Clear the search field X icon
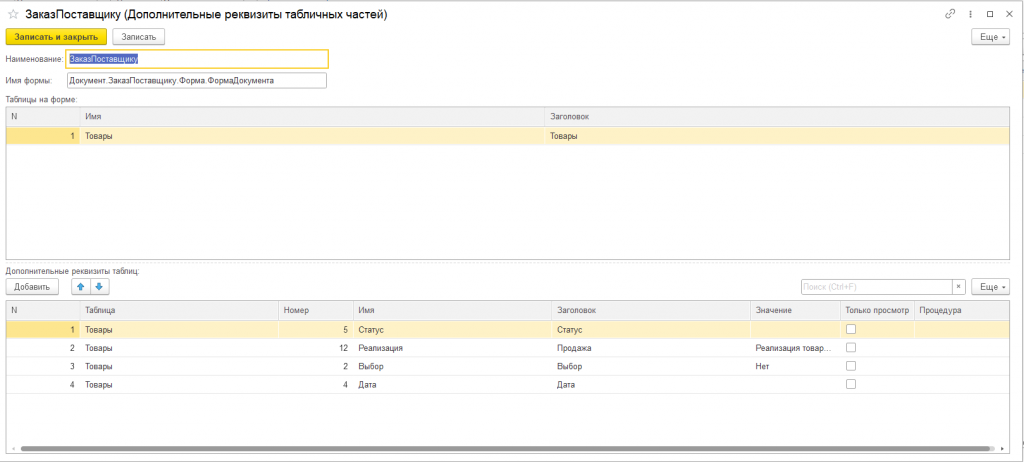 (959, 287)
